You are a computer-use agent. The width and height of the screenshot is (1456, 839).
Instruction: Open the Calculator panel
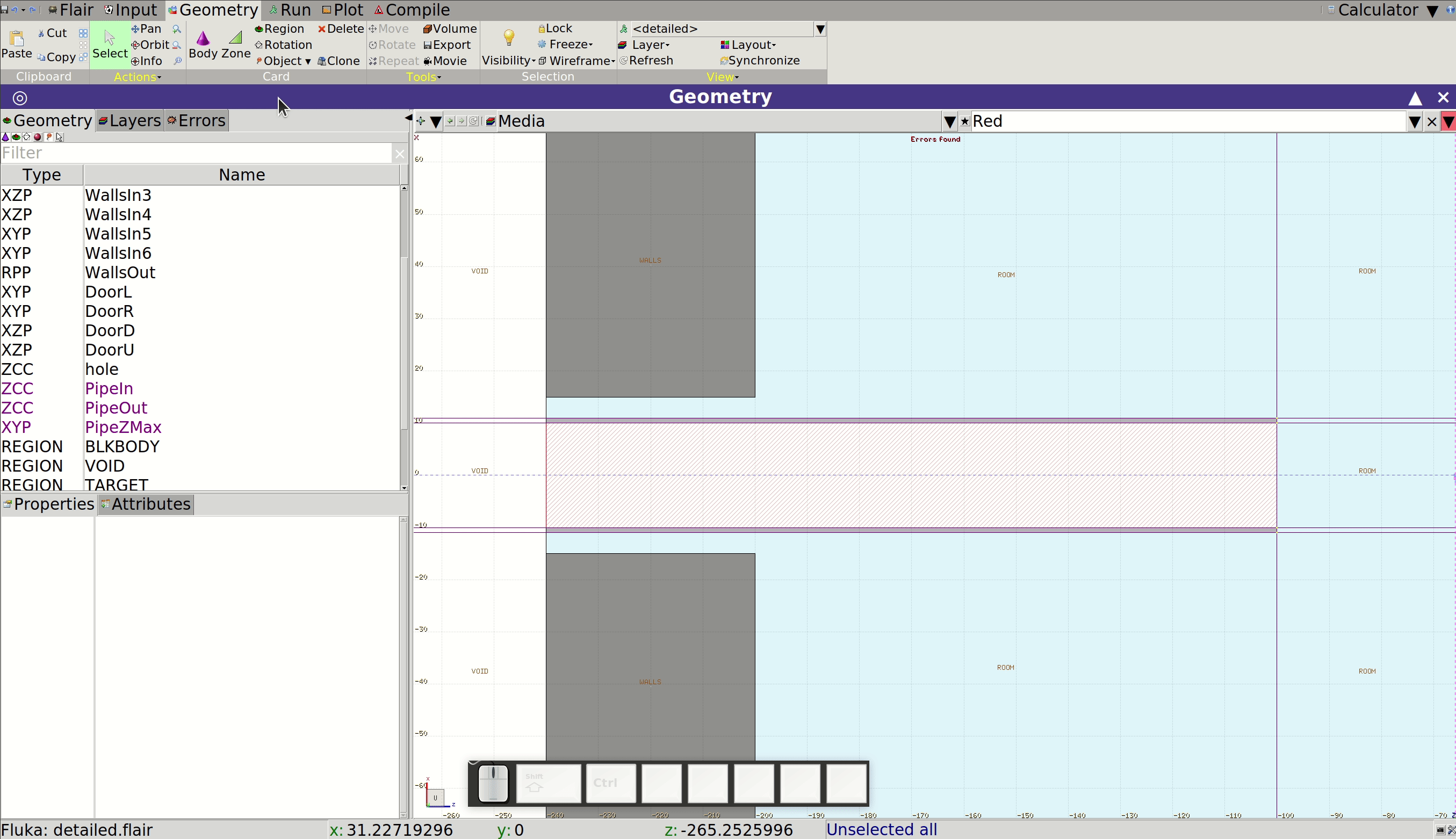click(1373, 10)
